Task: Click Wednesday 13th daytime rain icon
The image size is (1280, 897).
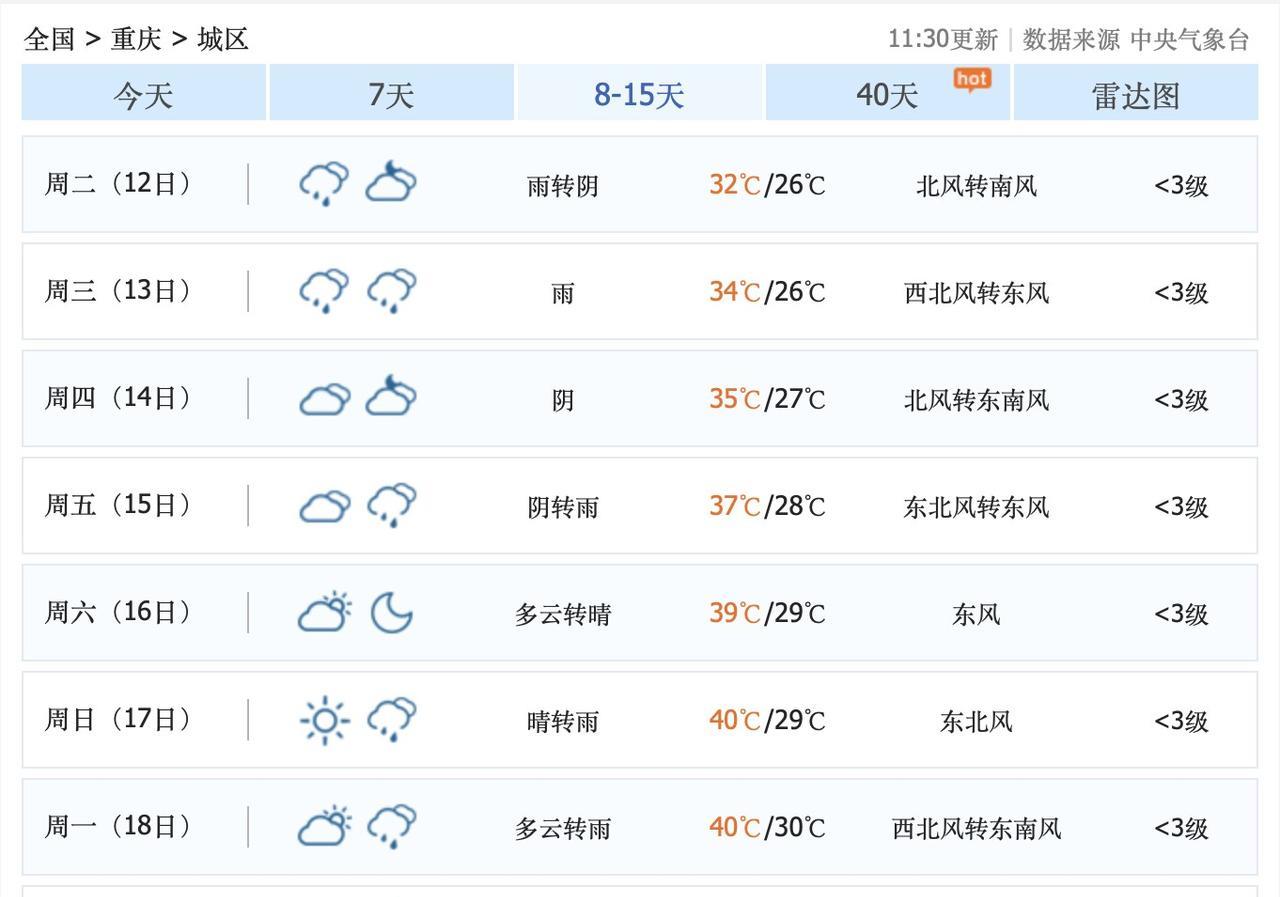Action: pos(324,291)
